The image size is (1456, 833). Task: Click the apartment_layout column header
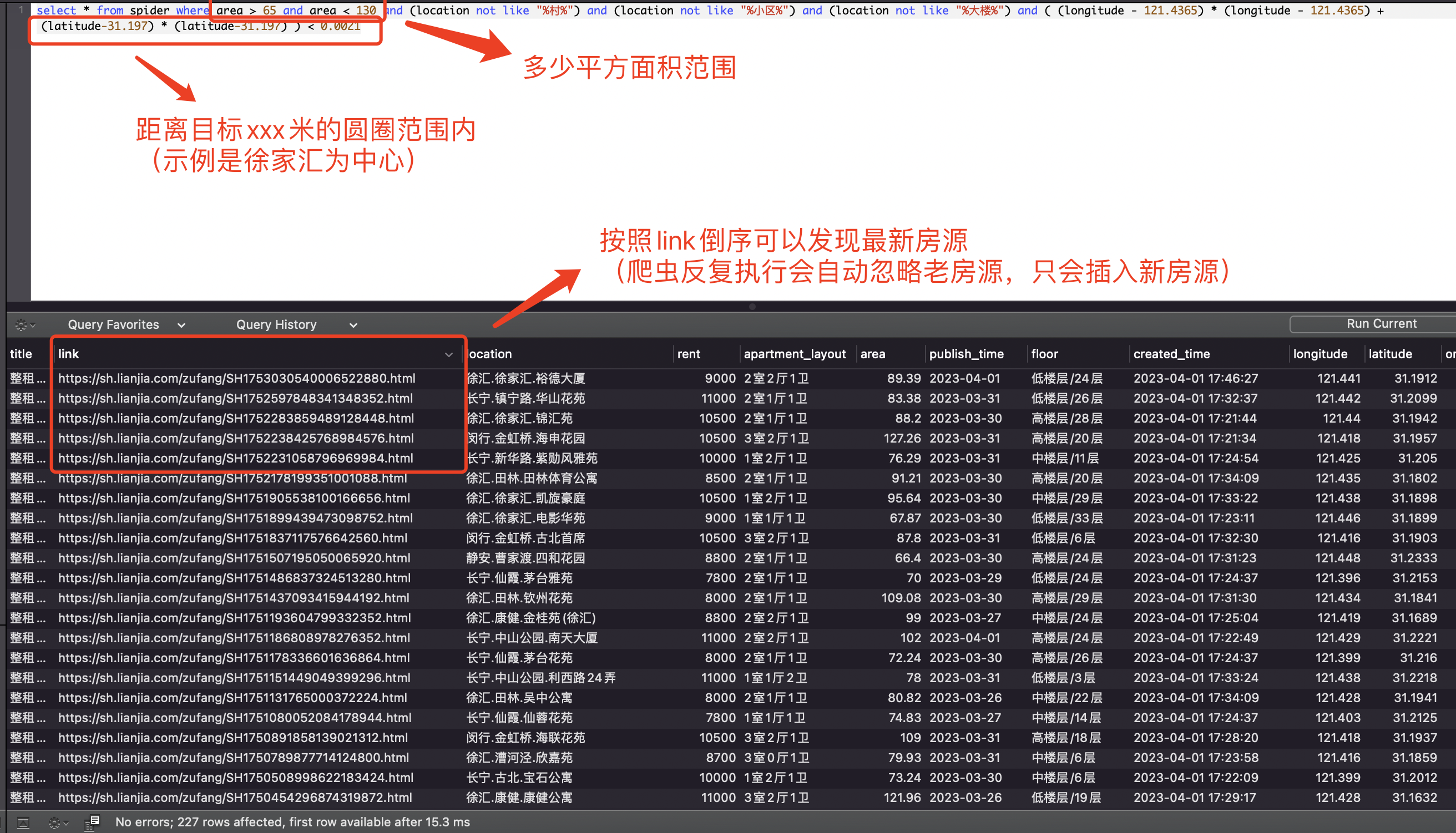click(x=795, y=354)
